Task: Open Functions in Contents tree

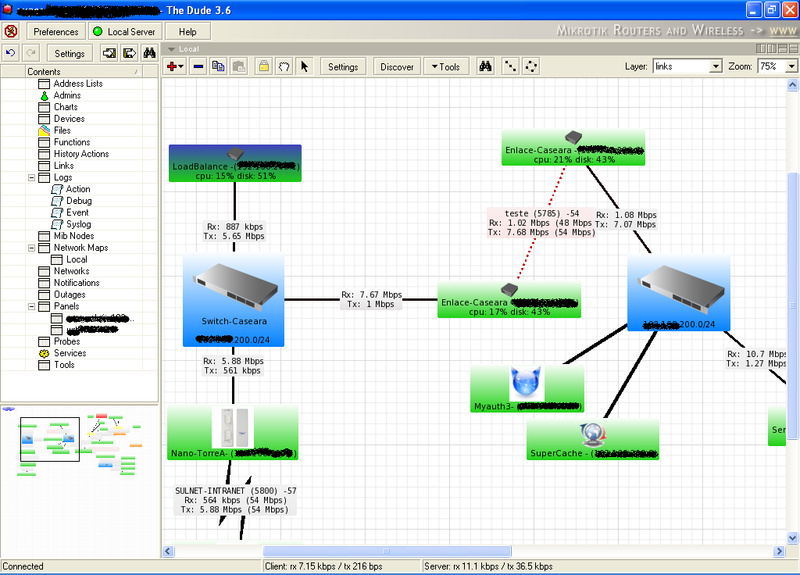Action: pos(71,142)
